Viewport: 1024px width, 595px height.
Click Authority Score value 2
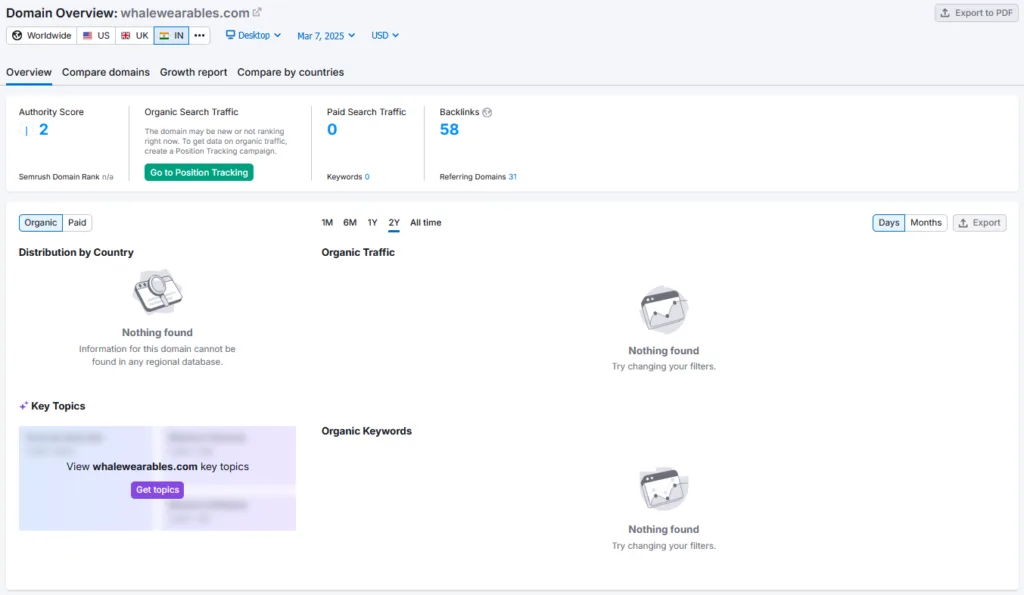point(43,130)
